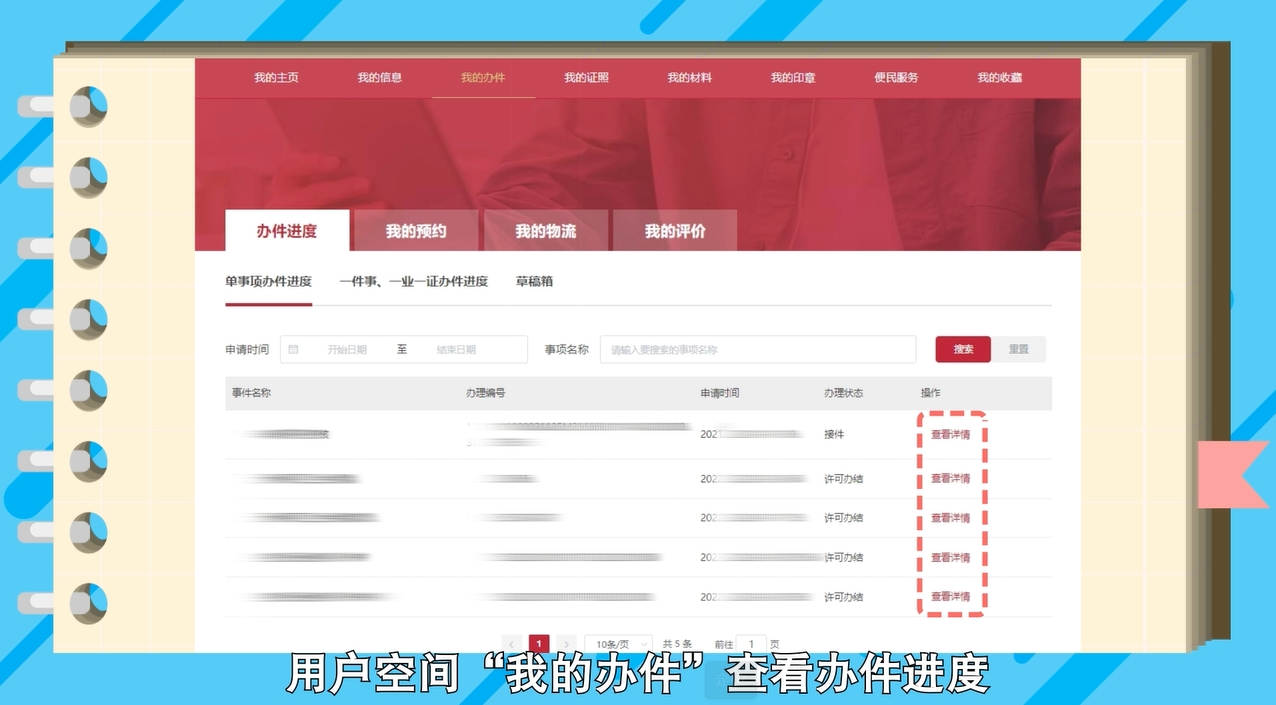Click the previous page arrow in pagination

(511, 644)
